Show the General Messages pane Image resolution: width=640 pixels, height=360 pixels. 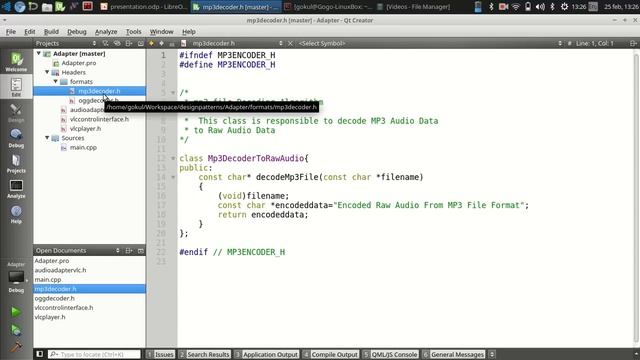pyautogui.click(x=454, y=354)
